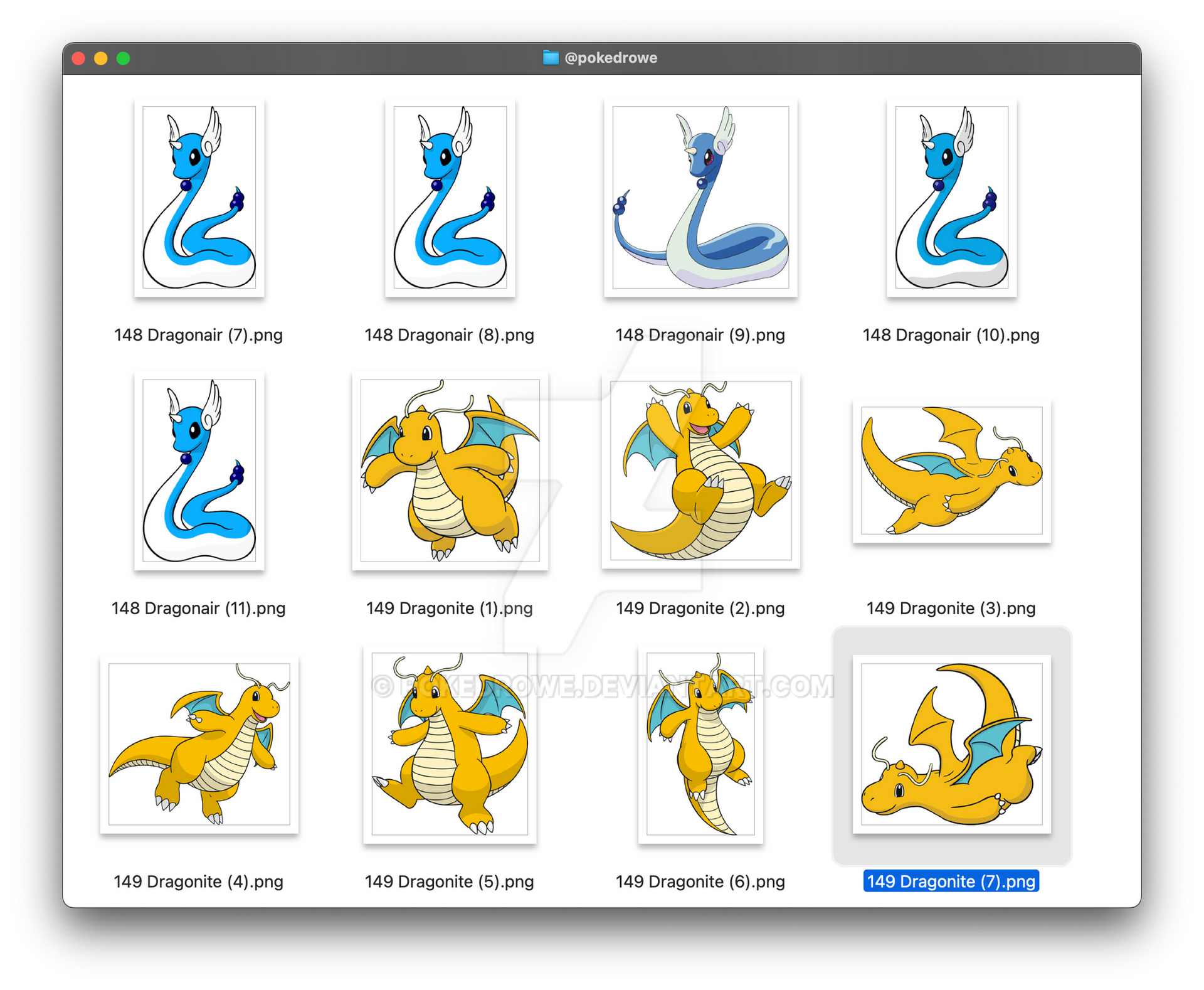The width and height of the screenshot is (1204, 990).
Task: Select the 149 Dragonite (5).png thumbnail
Action: click(x=450, y=744)
